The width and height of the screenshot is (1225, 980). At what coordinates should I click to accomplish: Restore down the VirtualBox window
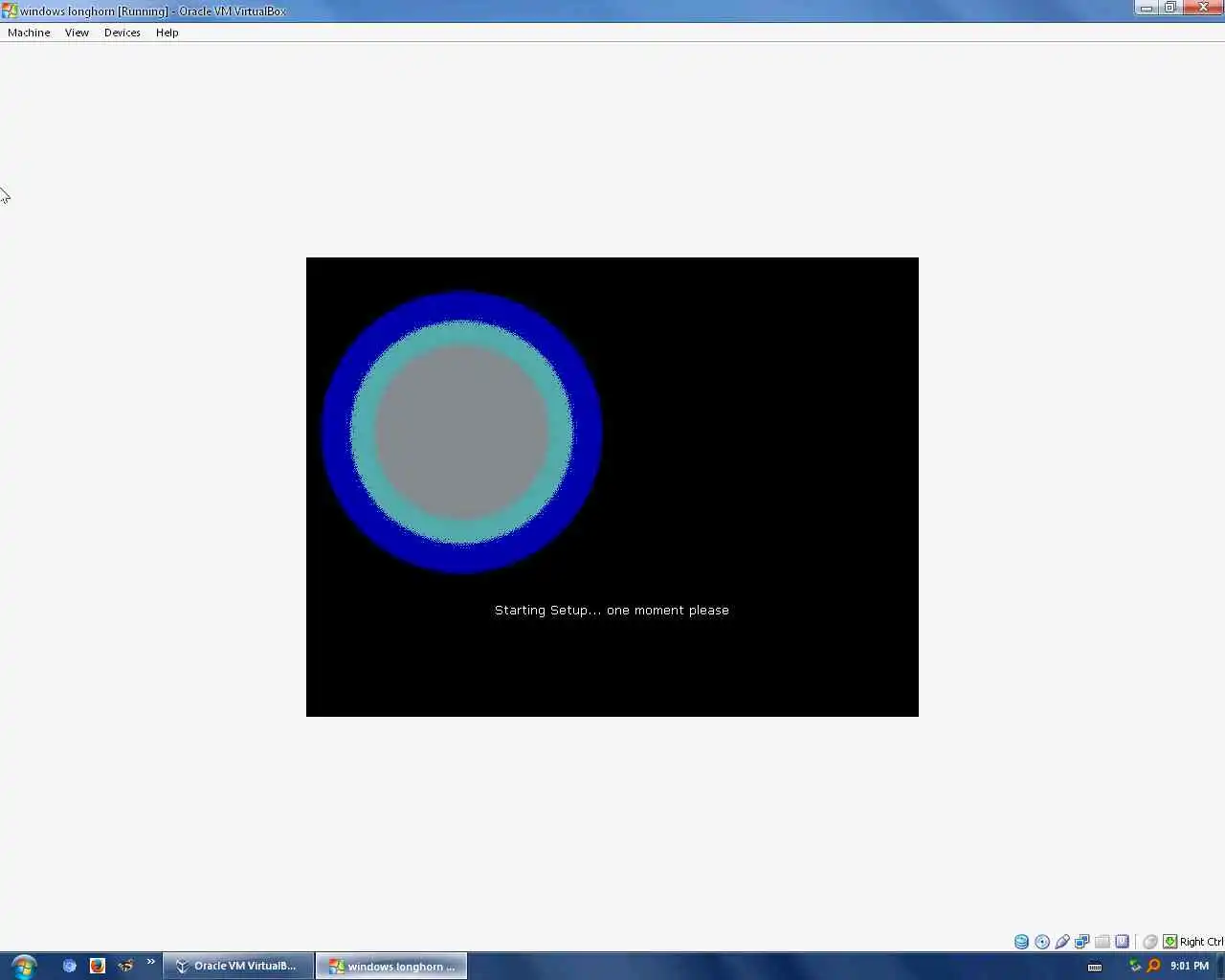1169,8
